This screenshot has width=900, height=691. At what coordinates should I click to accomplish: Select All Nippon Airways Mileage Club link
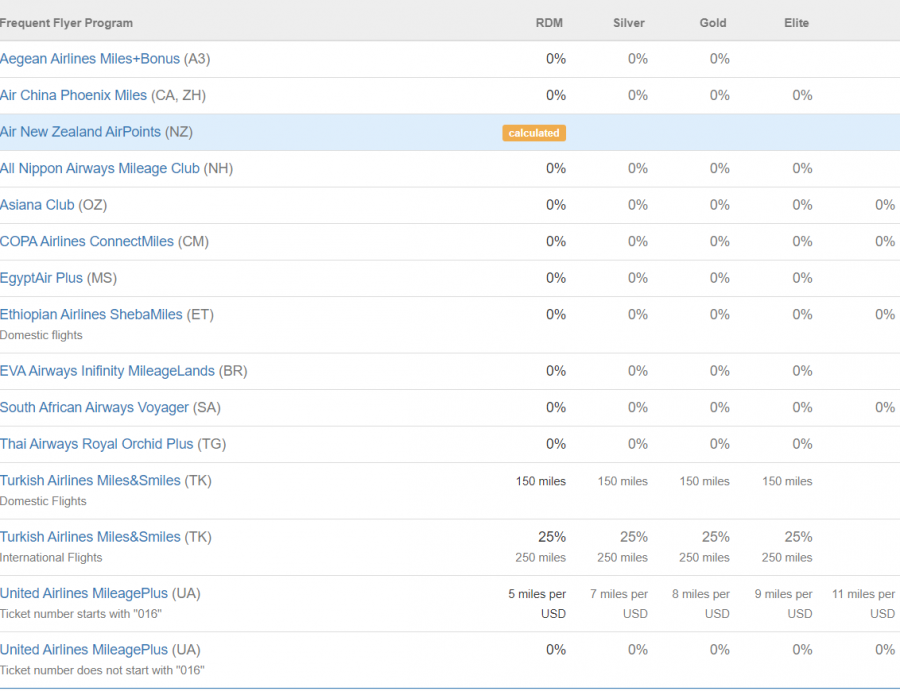click(x=100, y=169)
